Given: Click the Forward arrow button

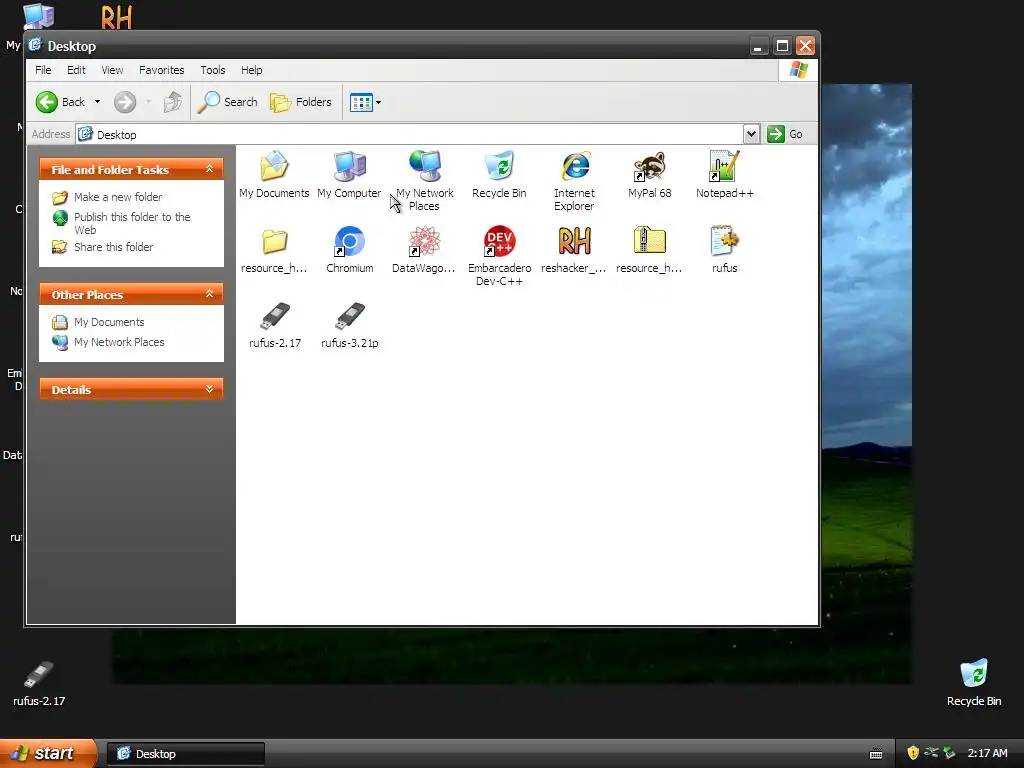Looking at the screenshot, I should 125,102.
